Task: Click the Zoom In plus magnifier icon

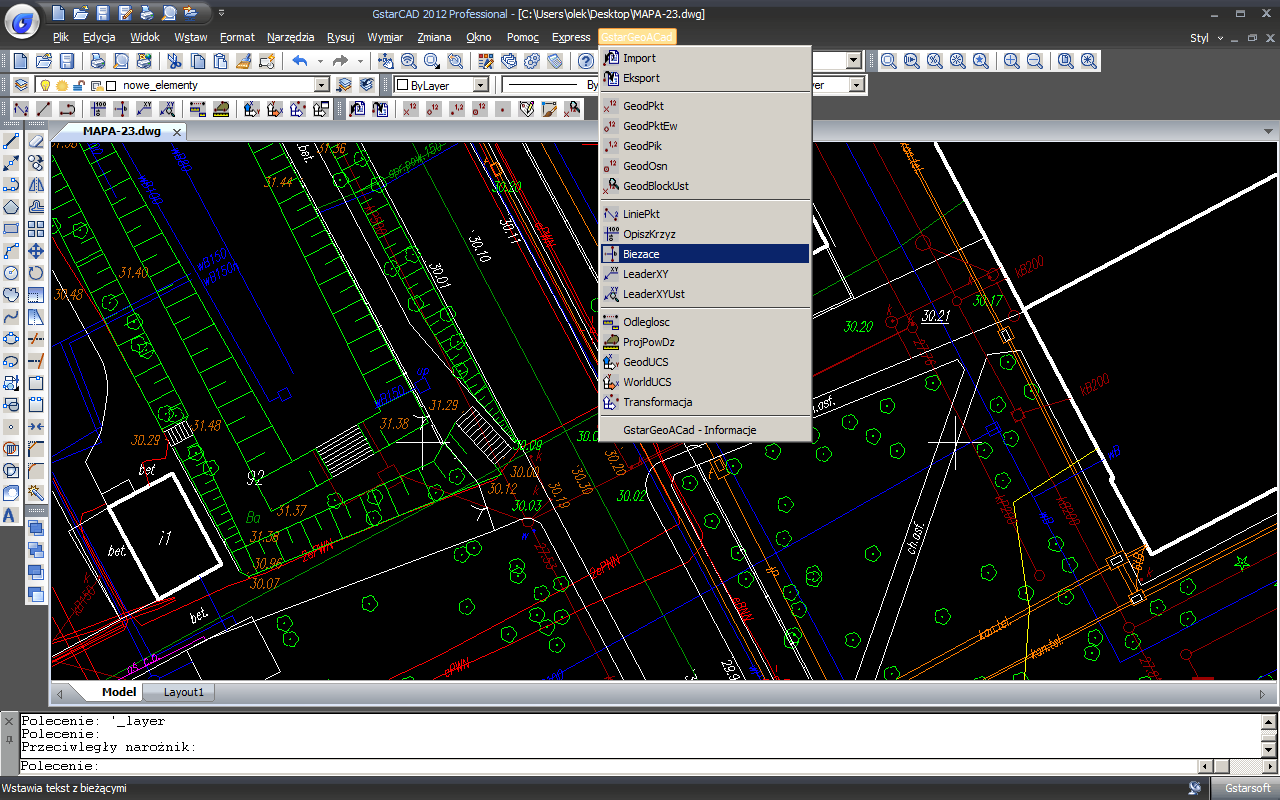Action: (1012, 61)
